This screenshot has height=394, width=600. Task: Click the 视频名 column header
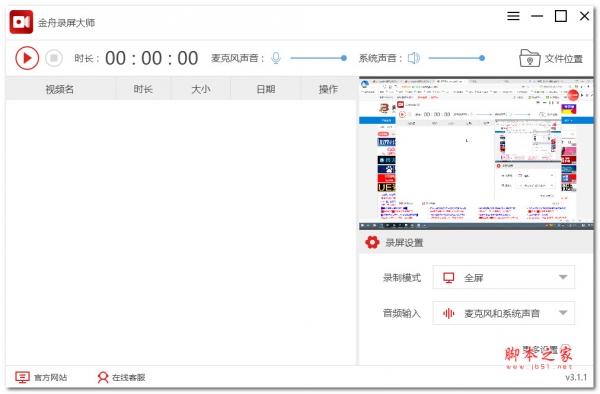pos(60,89)
